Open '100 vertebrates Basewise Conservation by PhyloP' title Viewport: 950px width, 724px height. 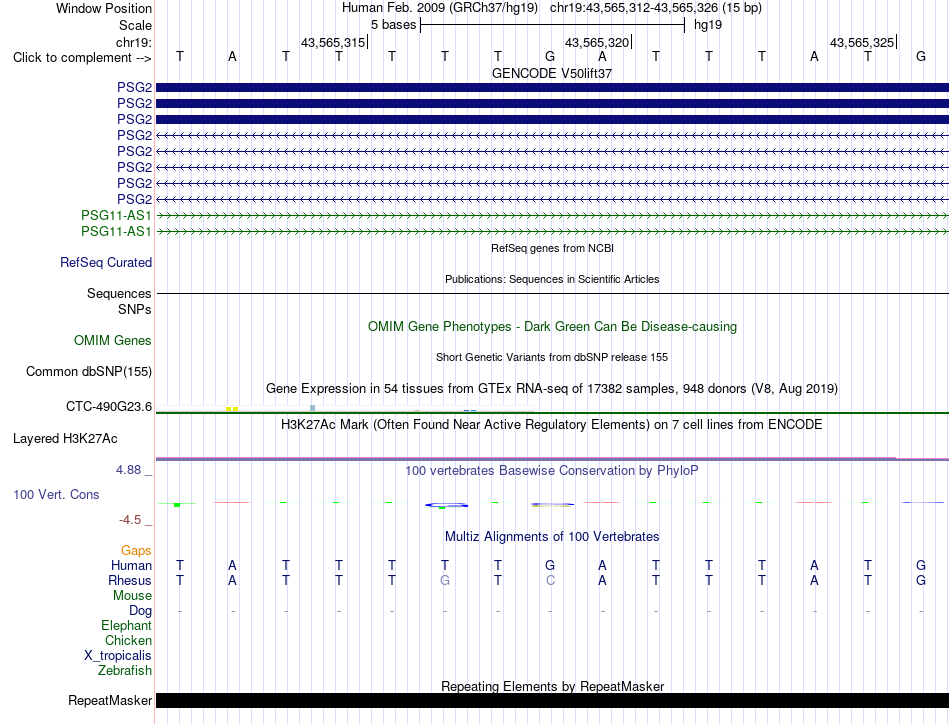coord(552,471)
